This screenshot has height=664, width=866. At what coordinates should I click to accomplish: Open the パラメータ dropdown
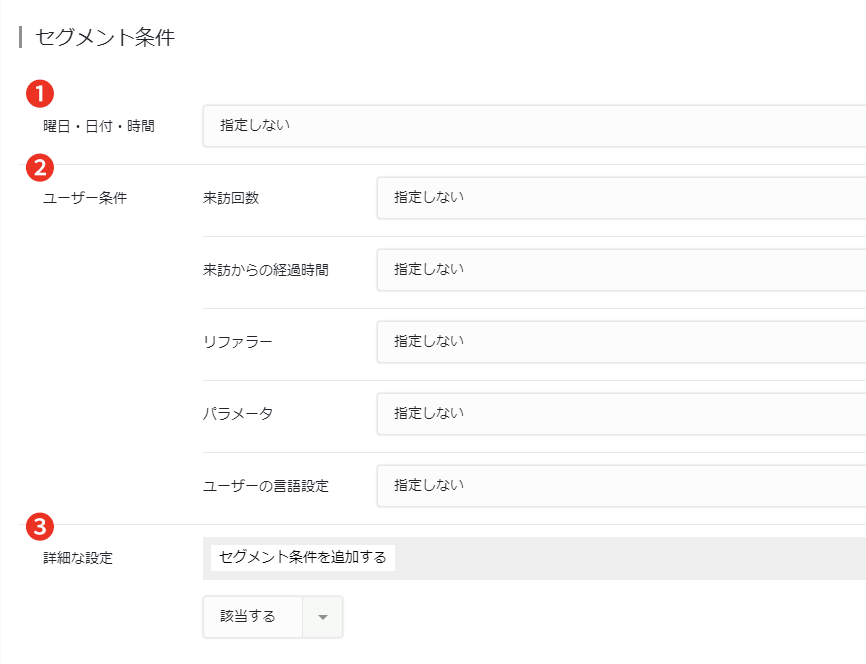click(x=621, y=414)
